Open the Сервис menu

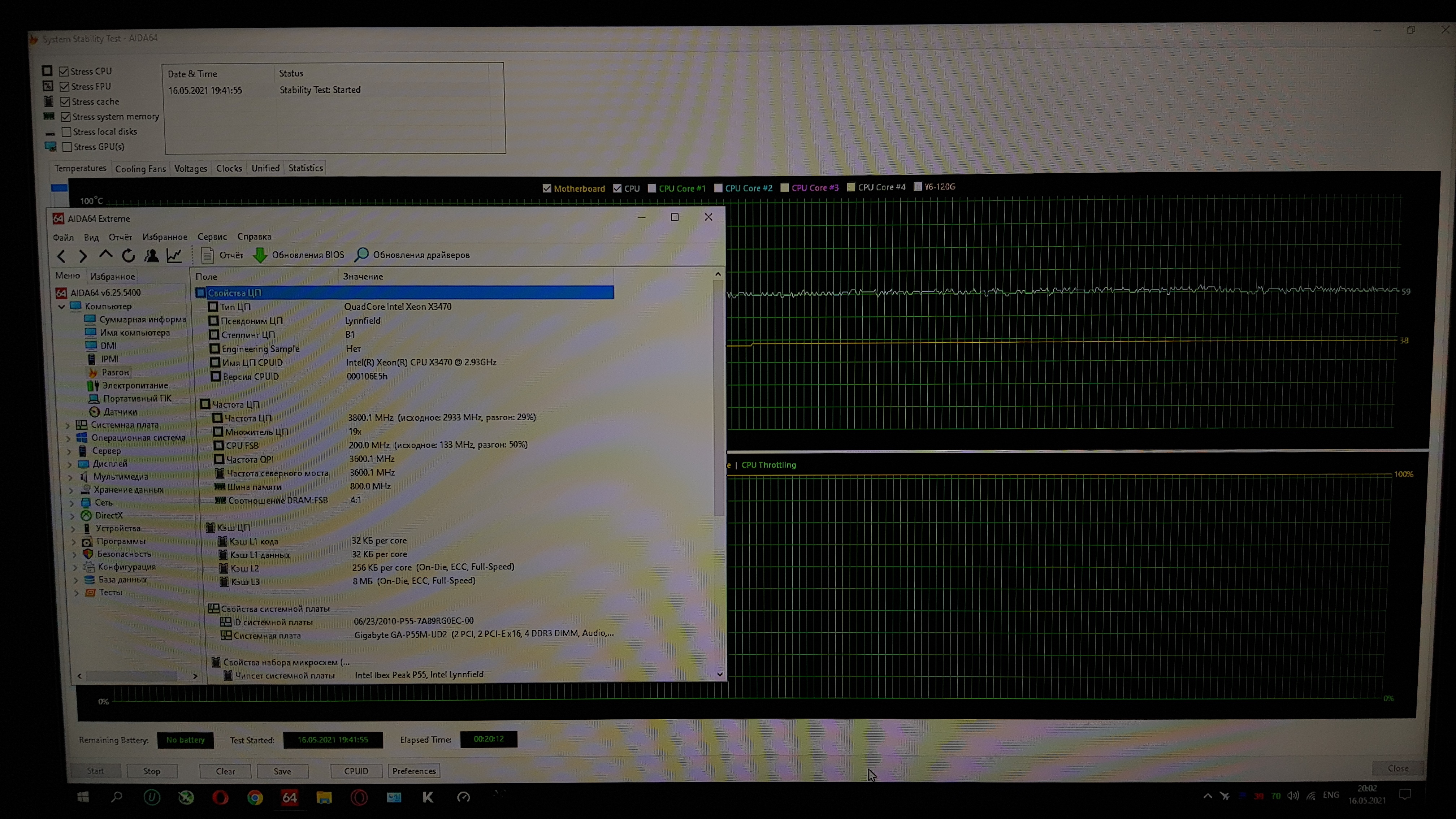(212, 237)
